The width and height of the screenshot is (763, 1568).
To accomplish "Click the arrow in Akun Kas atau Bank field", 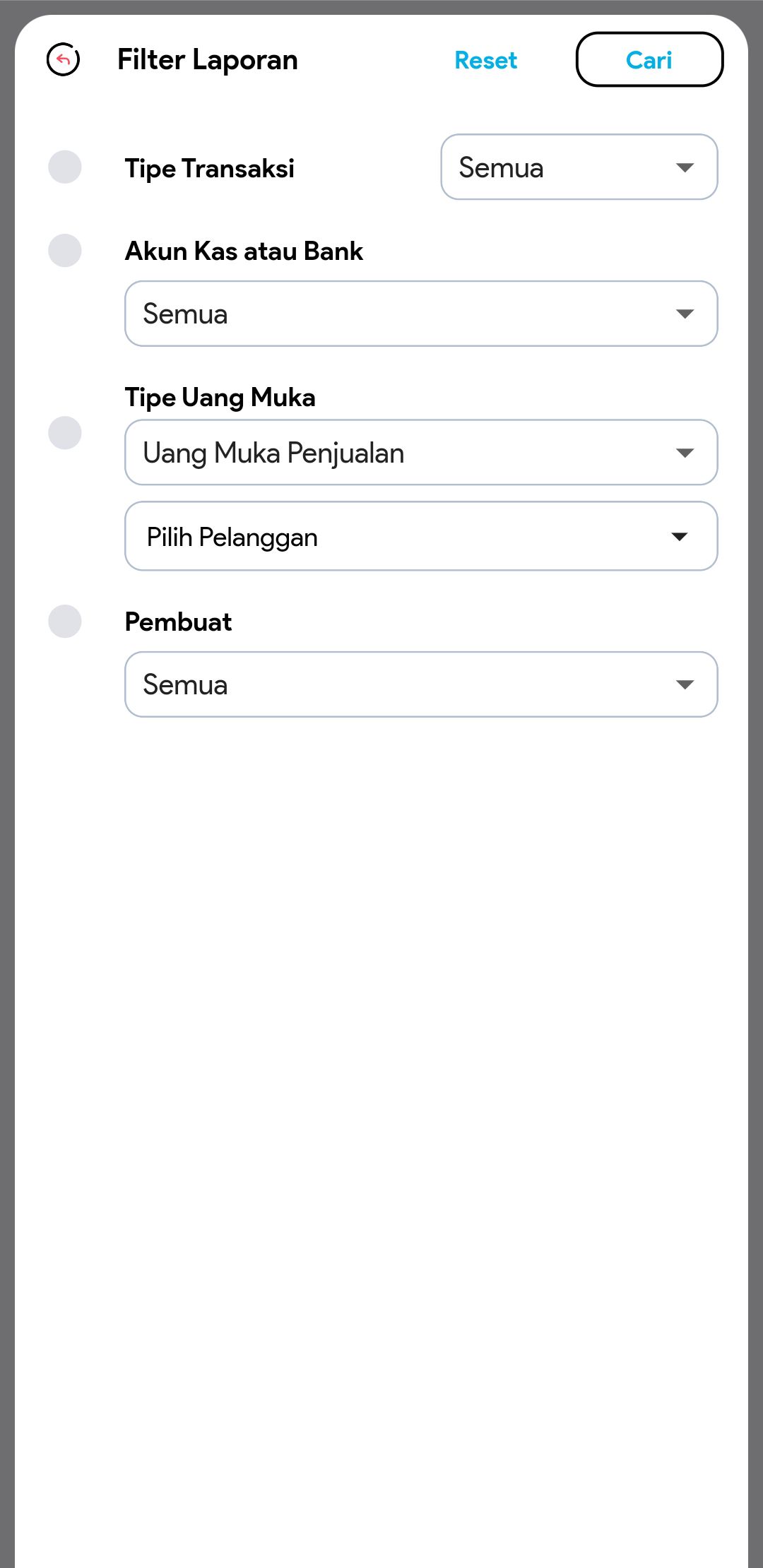I will click(685, 314).
